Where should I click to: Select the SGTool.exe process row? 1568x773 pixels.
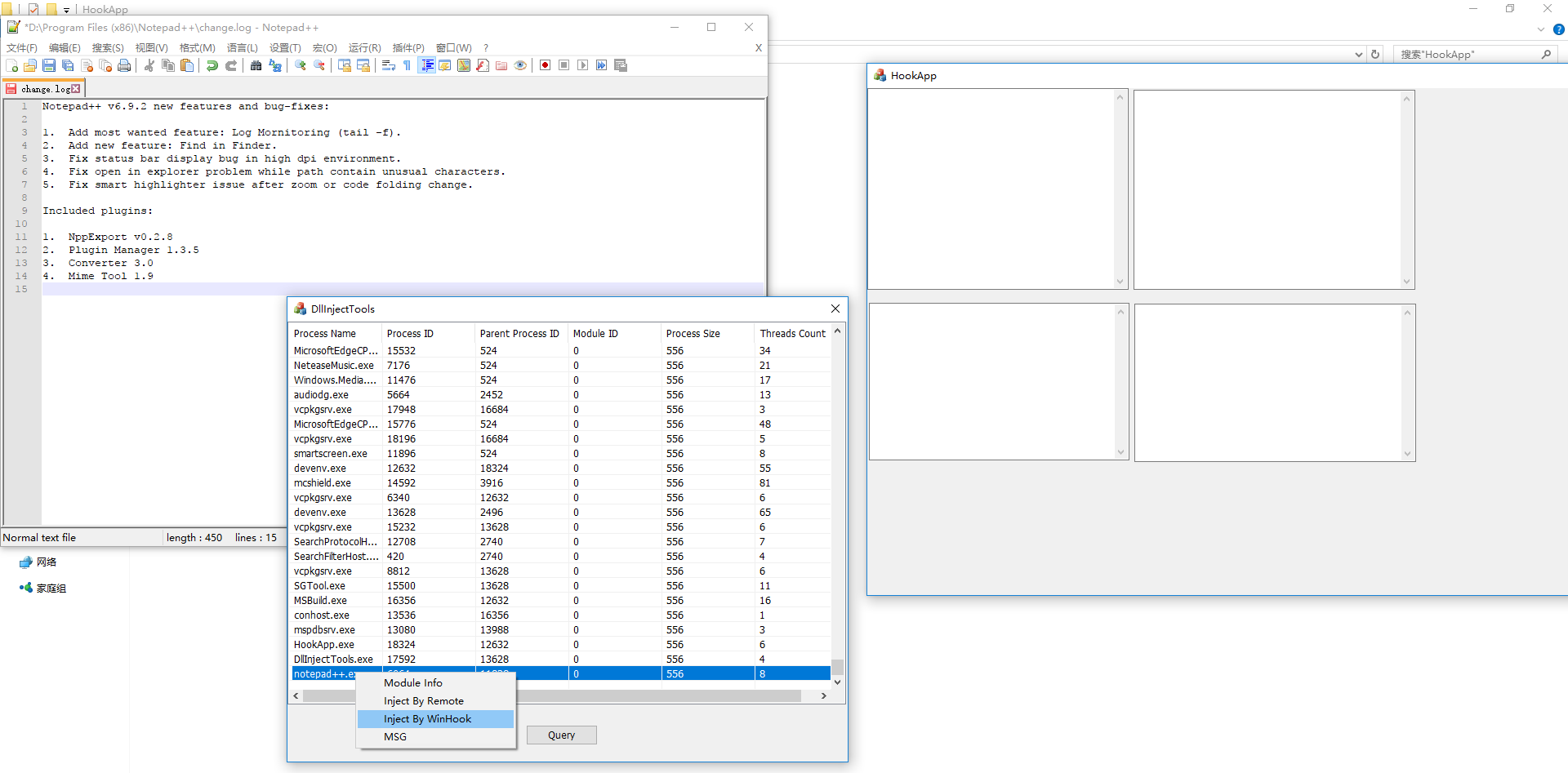point(561,586)
